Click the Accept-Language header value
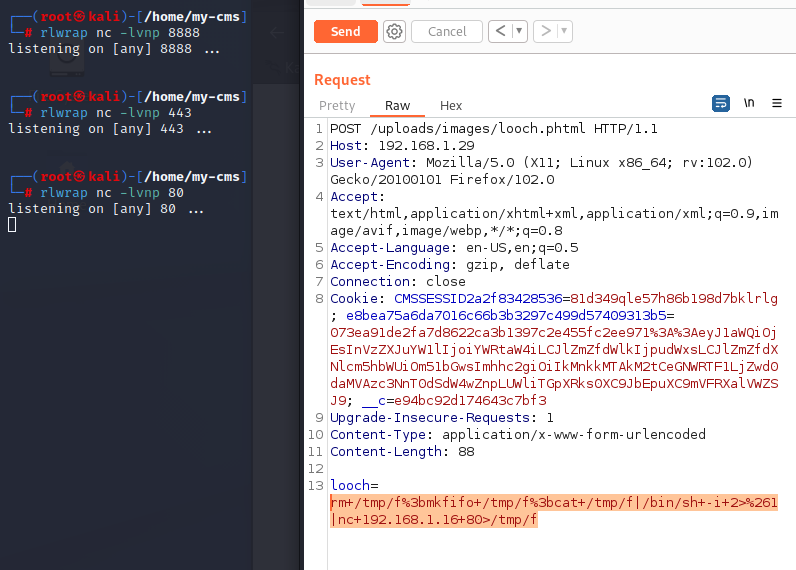The height and width of the screenshot is (570, 796). click(x=522, y=248)
